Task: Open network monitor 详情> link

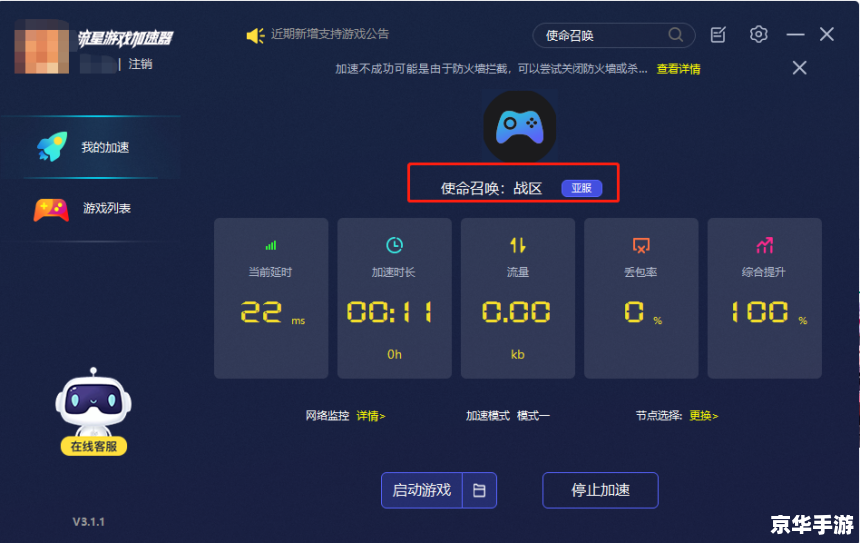Action: [371, 416]
